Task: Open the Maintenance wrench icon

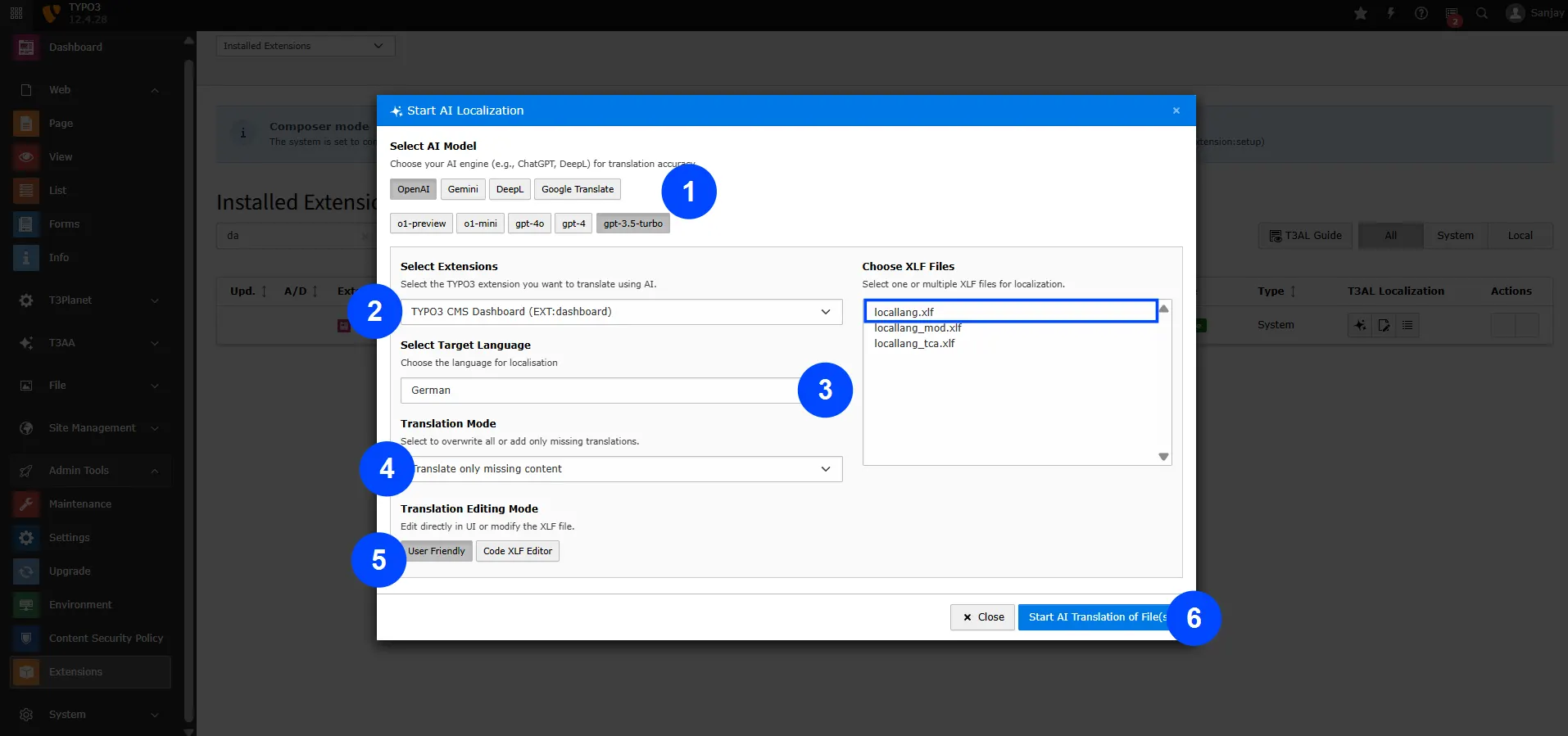Action: pos(26,504)
